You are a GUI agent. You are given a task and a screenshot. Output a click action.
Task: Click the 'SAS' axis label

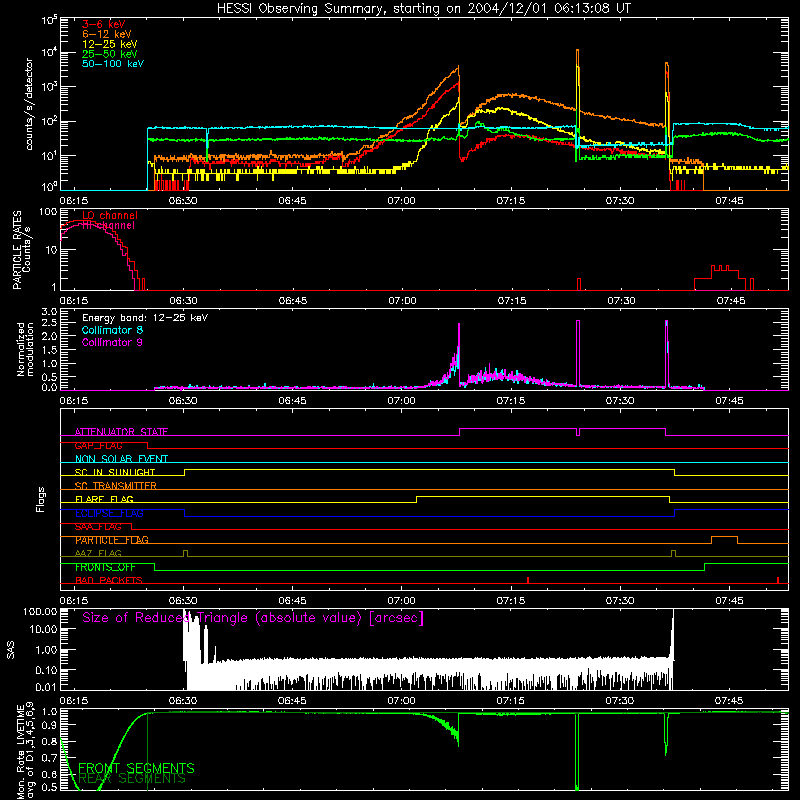coord(10,651)
